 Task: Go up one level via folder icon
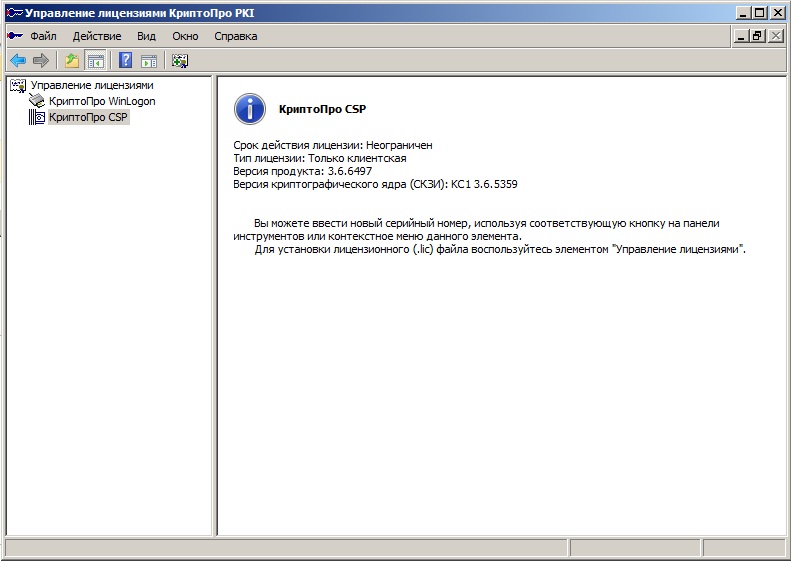point(72,61)
